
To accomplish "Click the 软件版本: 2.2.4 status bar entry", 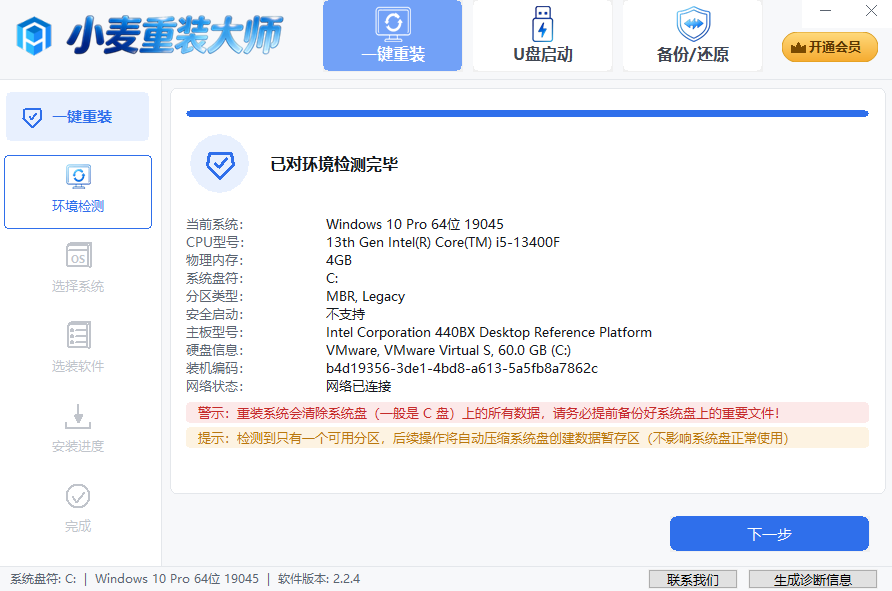I will pyautogui.click(x=319, y=579).
